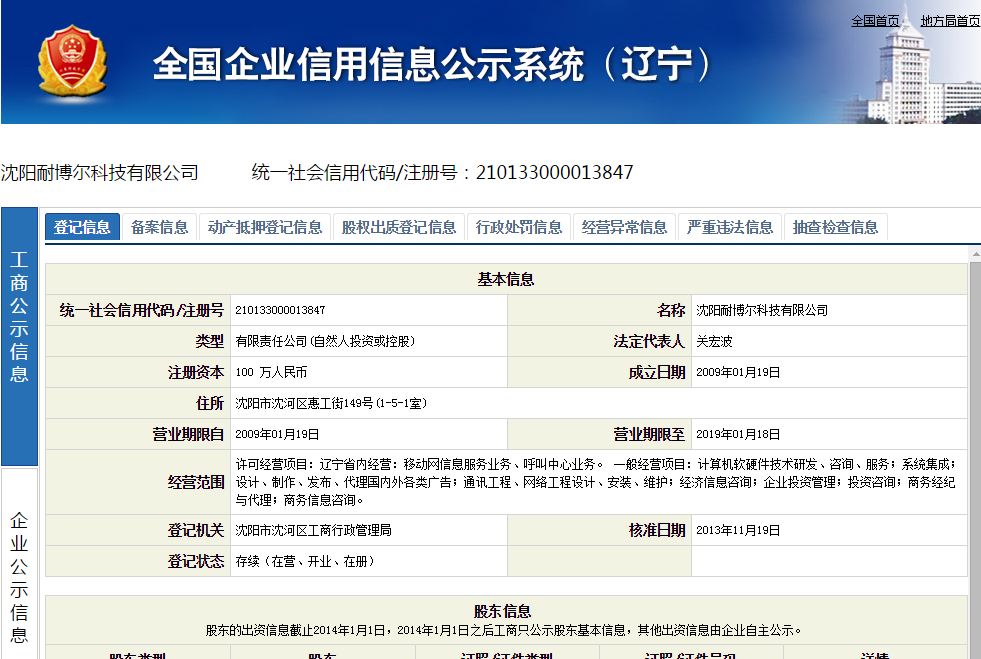Screen dimensions: 981x659
Task: Open the 动产抵押登记信息 tab
Action: (265, 227)
